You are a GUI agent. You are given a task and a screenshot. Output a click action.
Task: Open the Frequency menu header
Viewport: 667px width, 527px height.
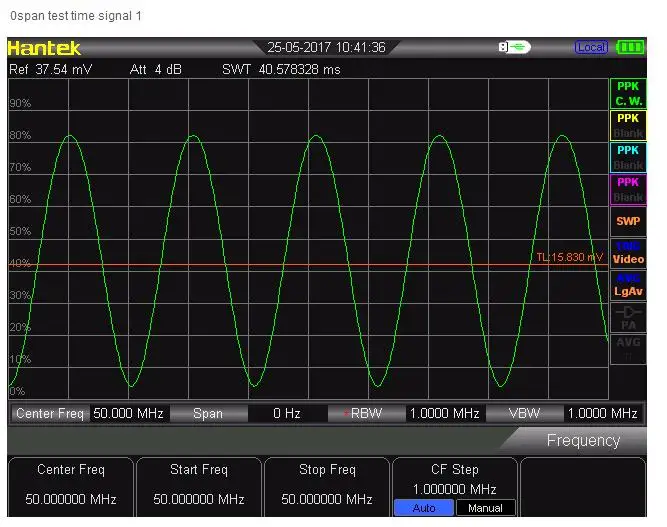tap(582, 440)
